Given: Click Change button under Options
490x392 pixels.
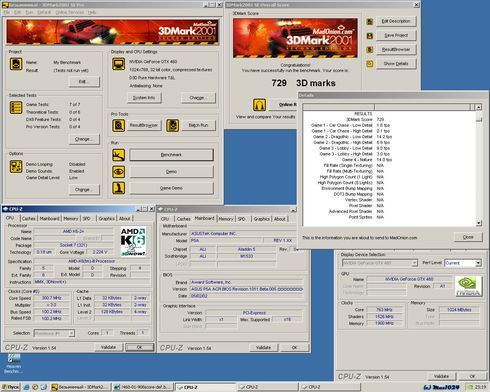Looking at the screenshot, I should pyautogui.click(x=84, y=190).
